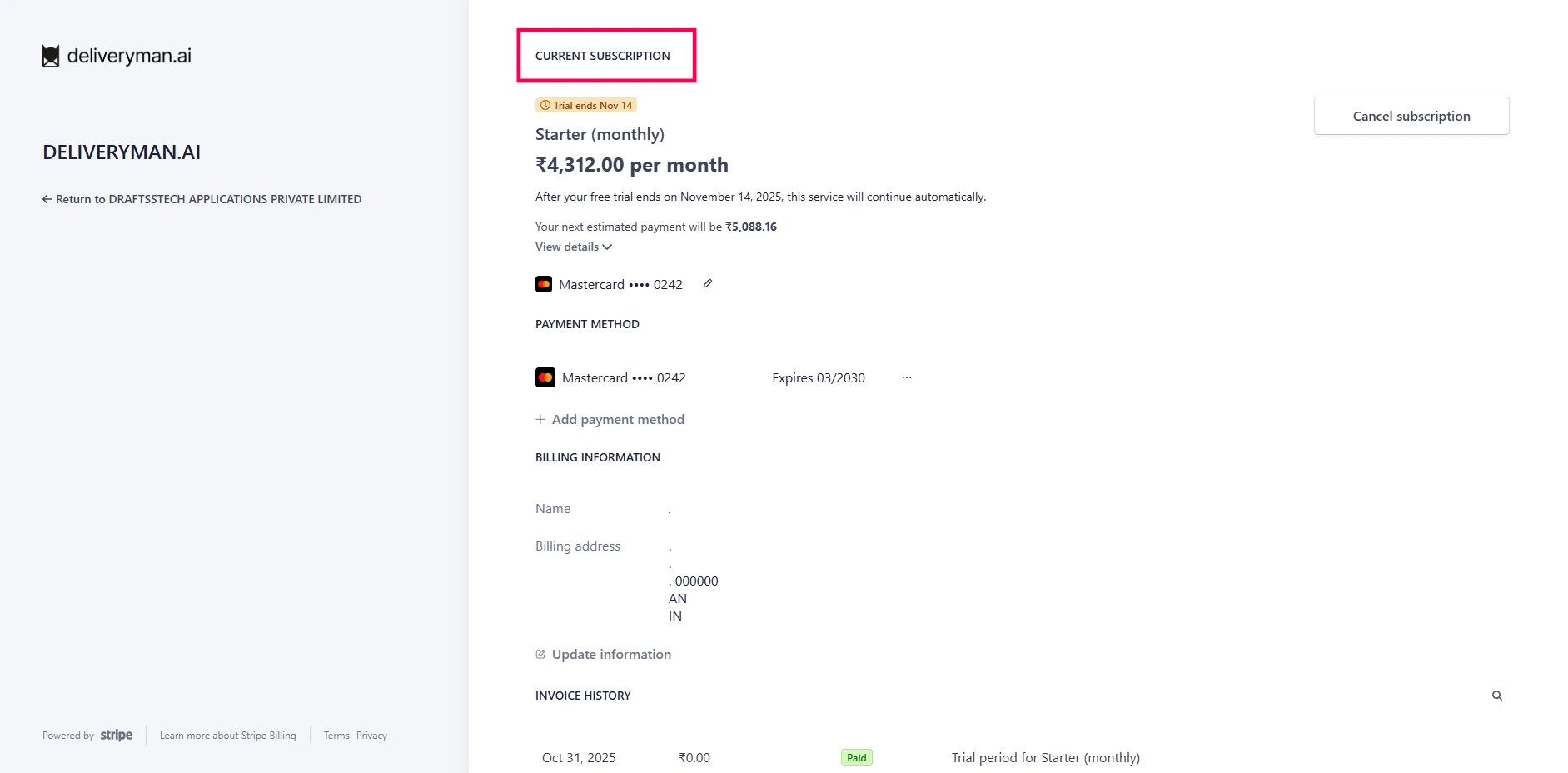Click the Mastercard icon beside the subscription card

(544, 284)
